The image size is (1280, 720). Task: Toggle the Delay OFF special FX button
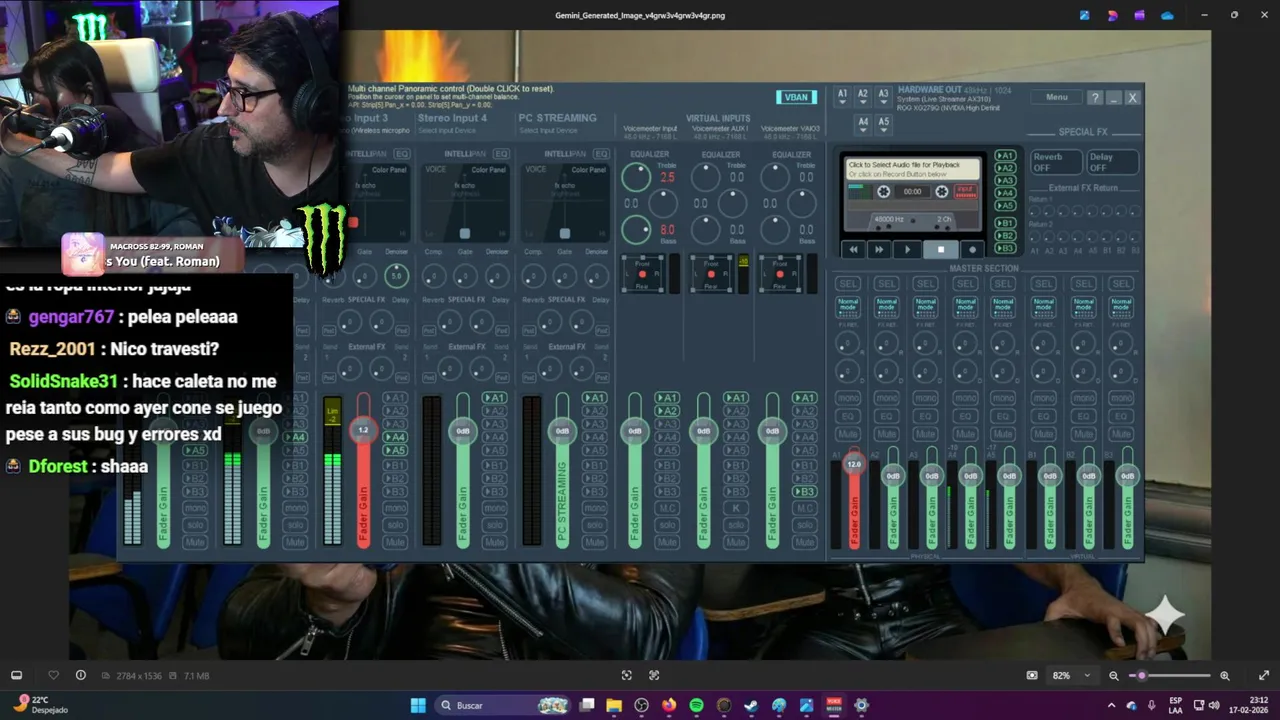pos(1112,162)
